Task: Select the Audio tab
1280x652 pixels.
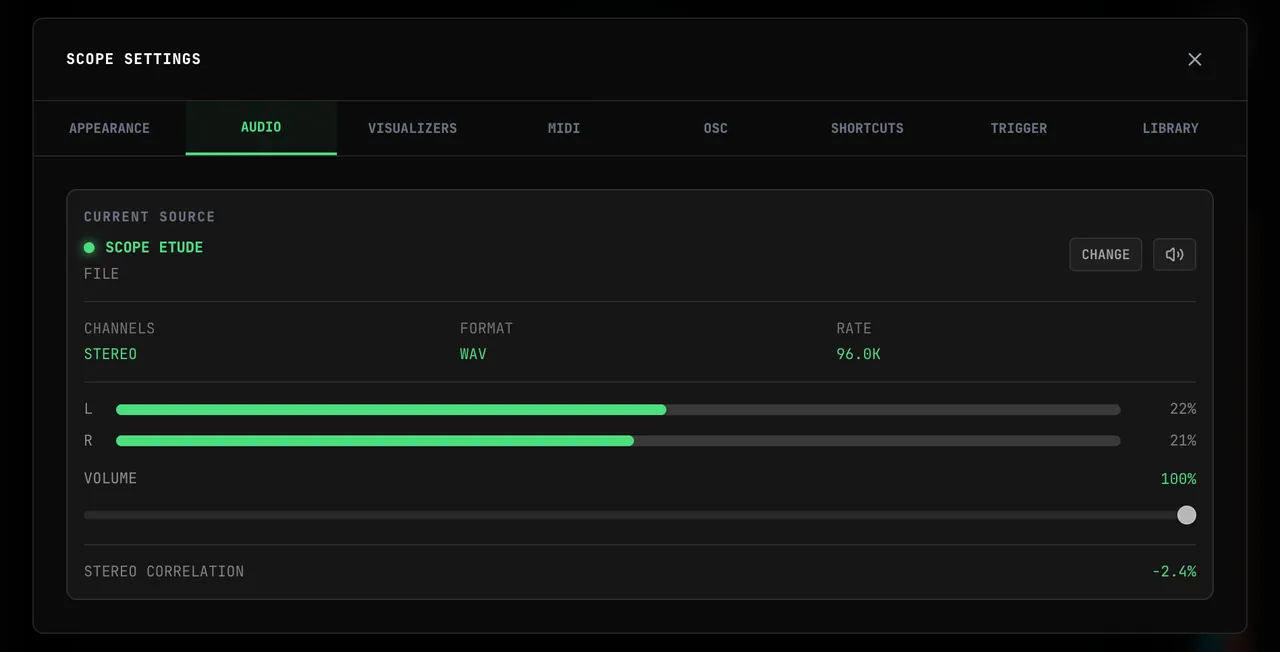Action: pos(261,128)
